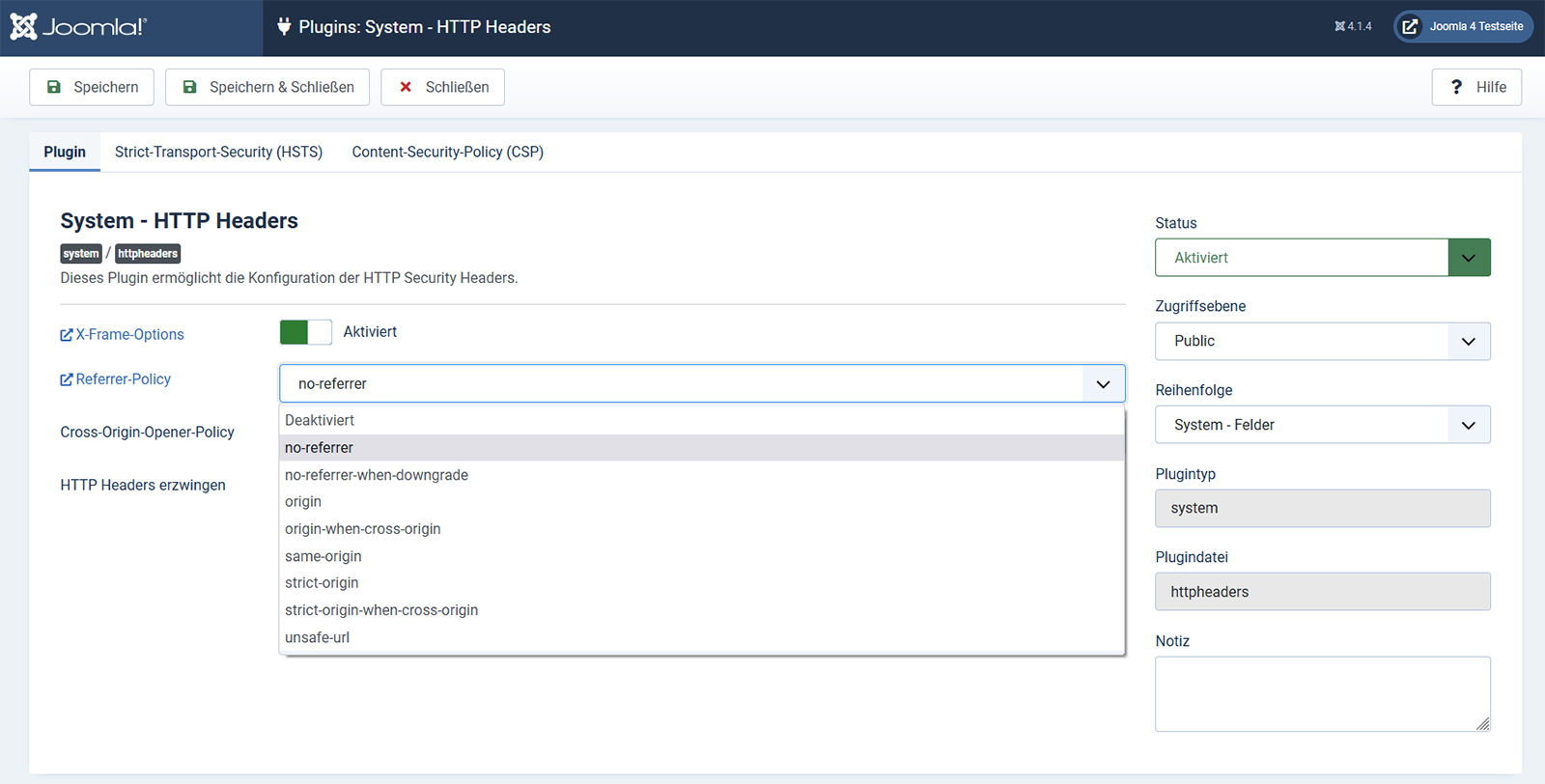Click the Joomla logo in the header

[78, 27]
